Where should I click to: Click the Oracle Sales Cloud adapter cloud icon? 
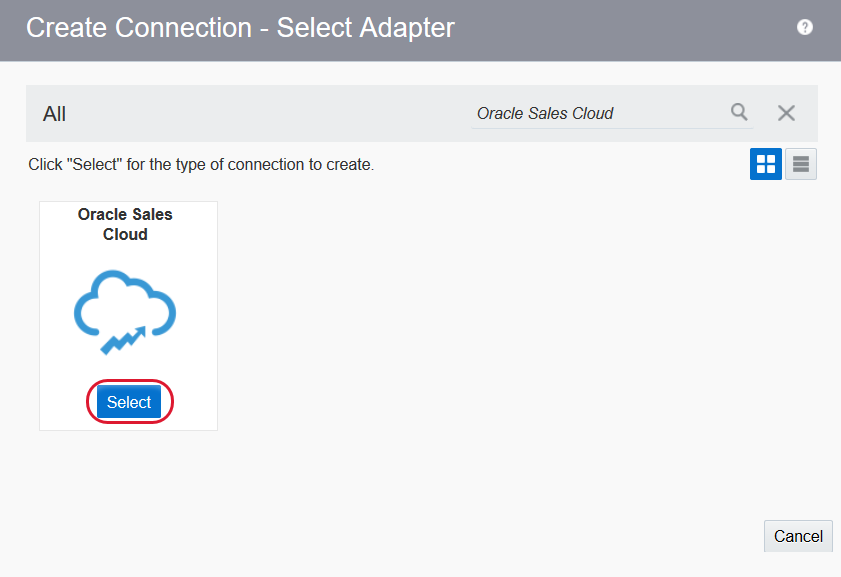[x=125, y=308]
